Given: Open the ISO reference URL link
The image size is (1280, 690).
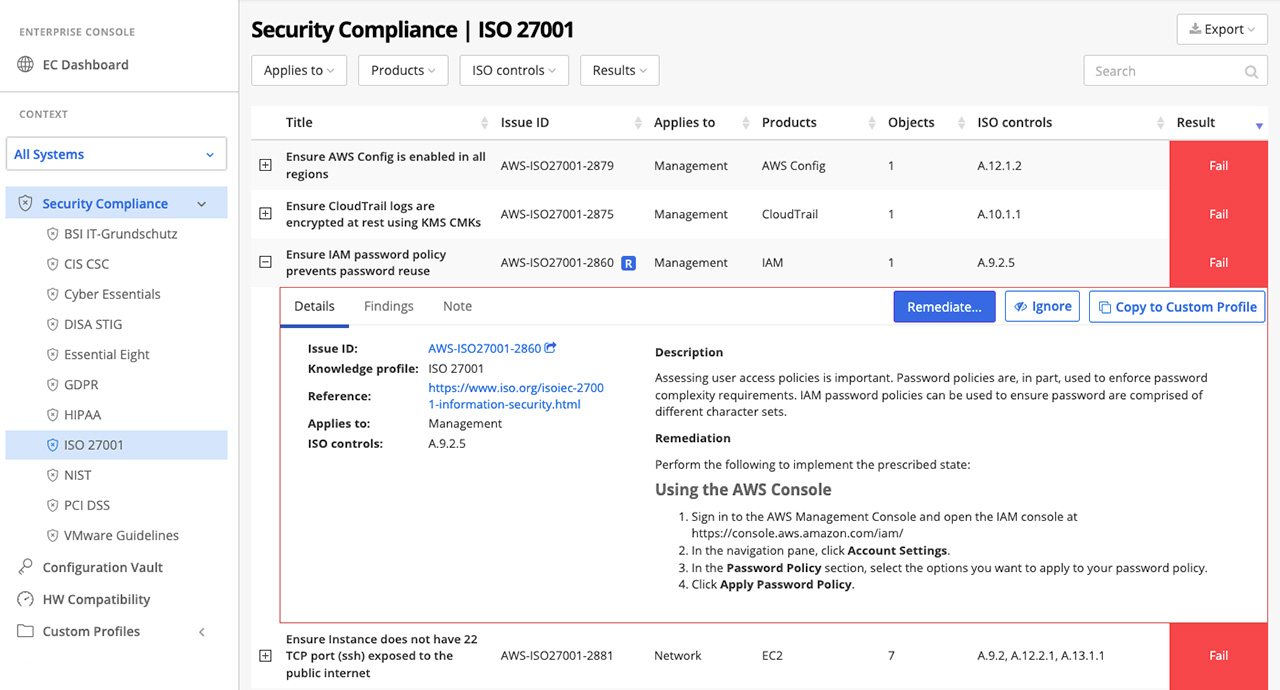Looking at the screenshot, I should 516,396.
